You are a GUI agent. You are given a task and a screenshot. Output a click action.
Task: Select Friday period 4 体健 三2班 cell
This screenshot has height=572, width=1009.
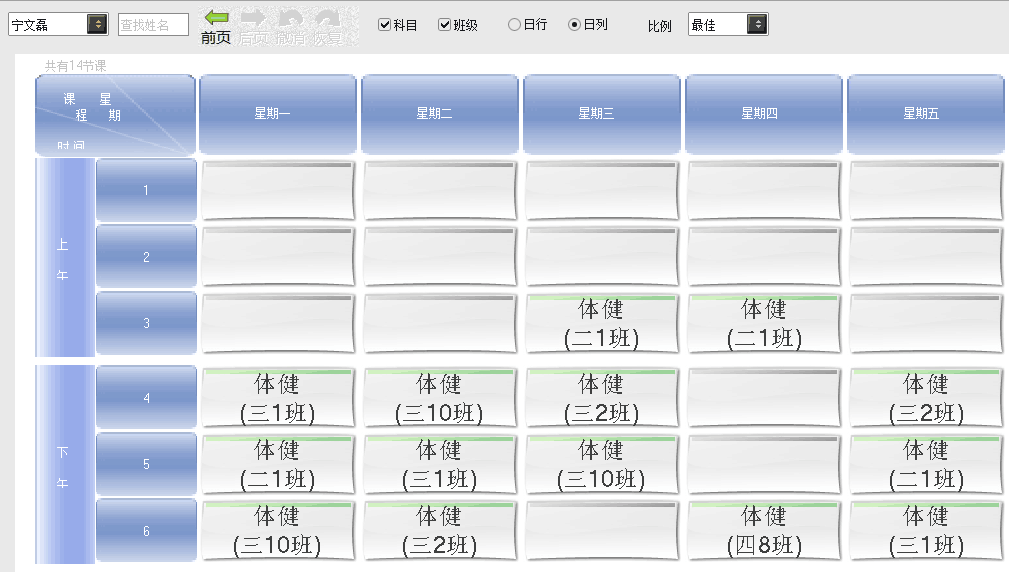tap(926, 398)
